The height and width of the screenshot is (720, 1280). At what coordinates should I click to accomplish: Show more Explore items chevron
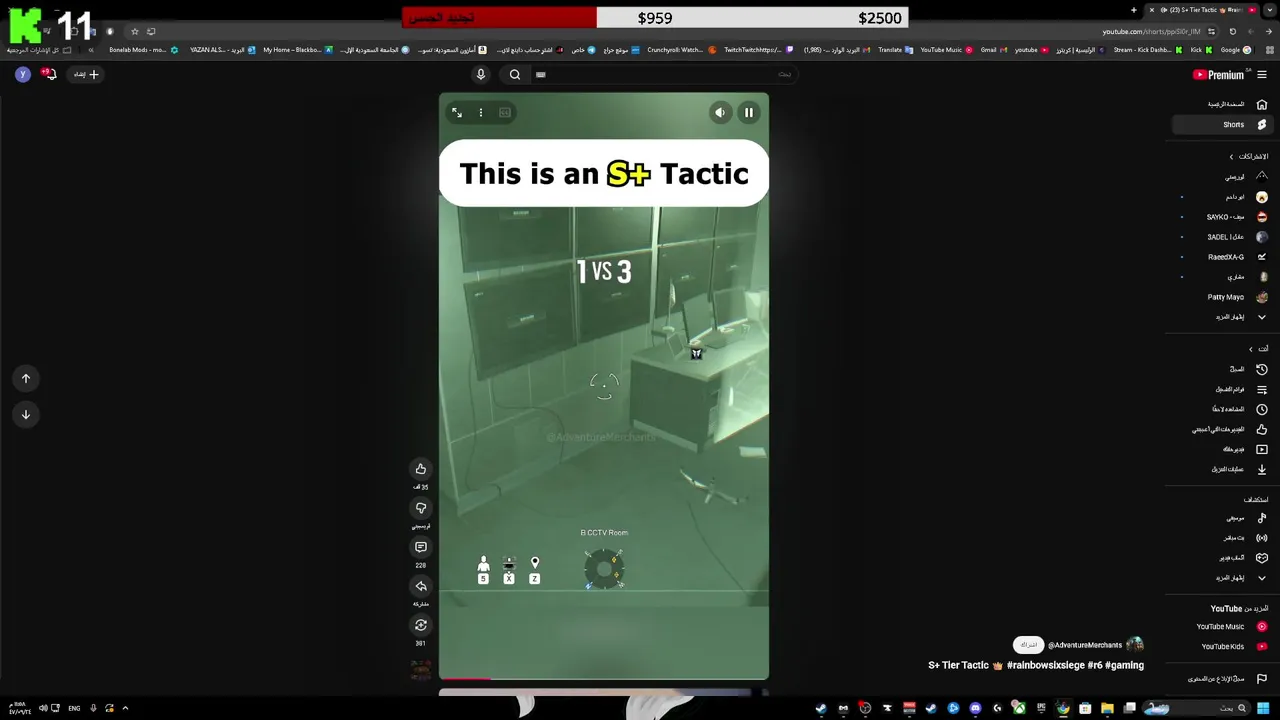point(1261,578)
